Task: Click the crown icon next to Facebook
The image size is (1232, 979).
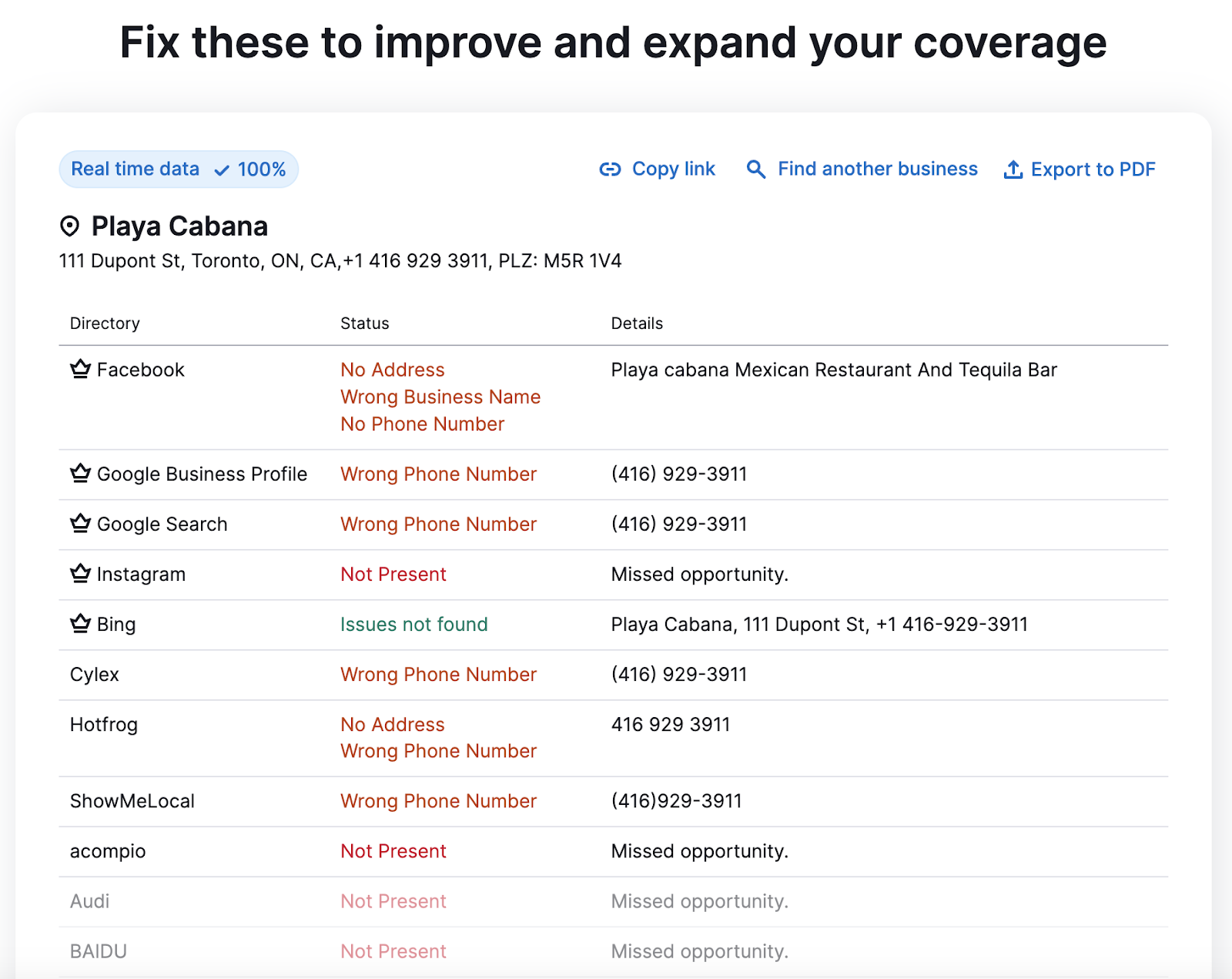Action: [79, 369]
